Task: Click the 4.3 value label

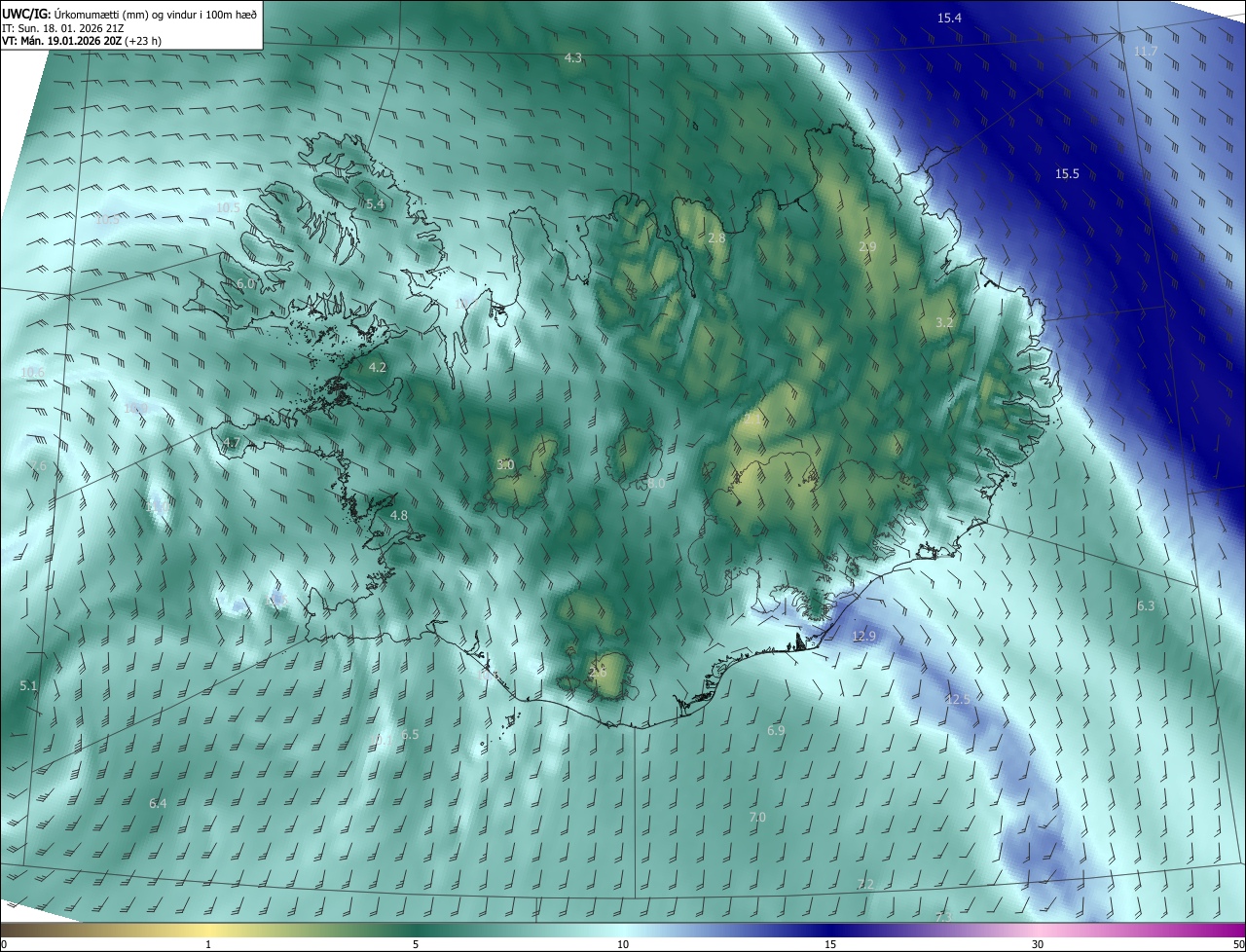Action: point(573,58)
